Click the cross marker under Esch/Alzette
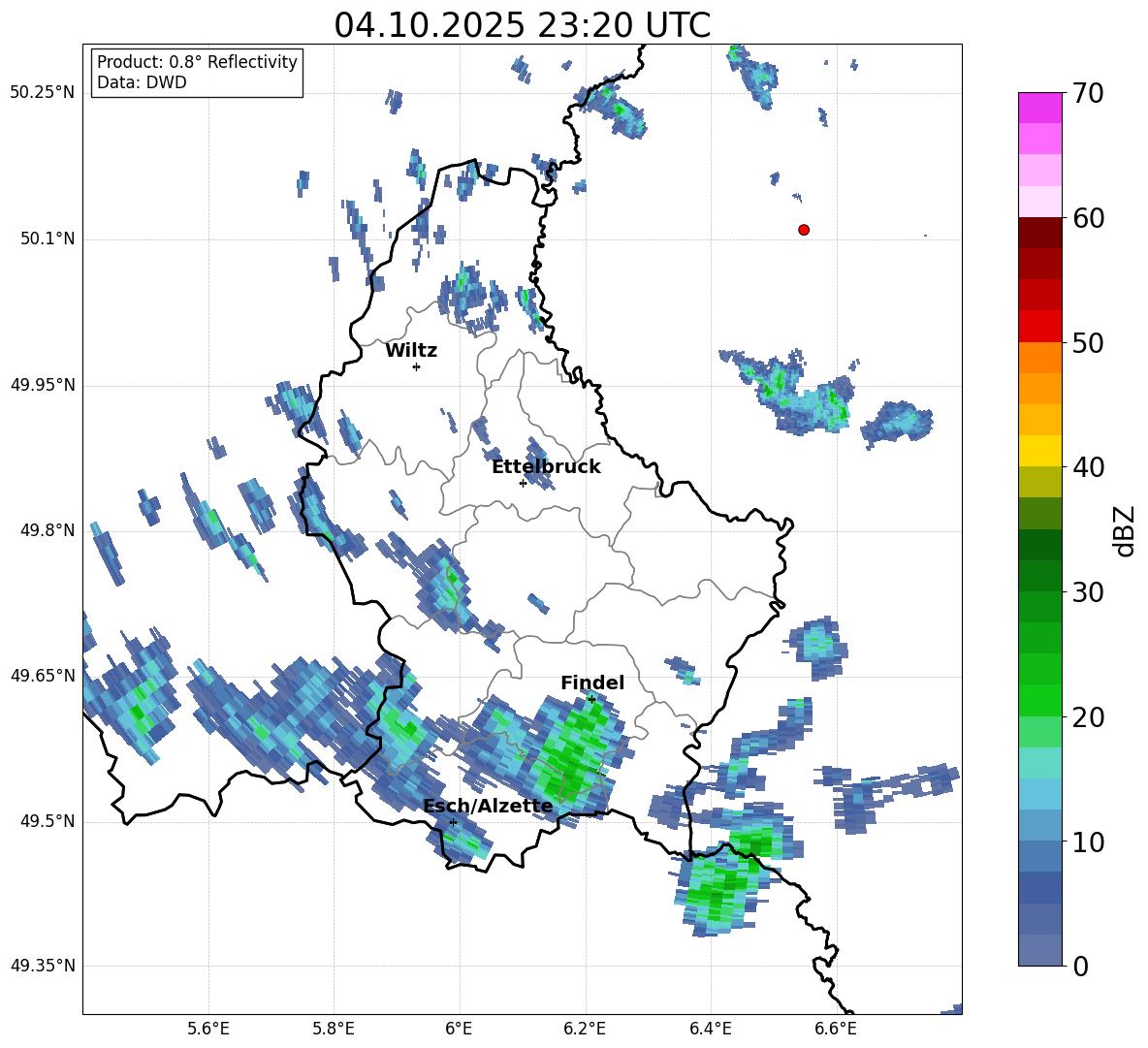1148x1048 pixels. (453, 822)
